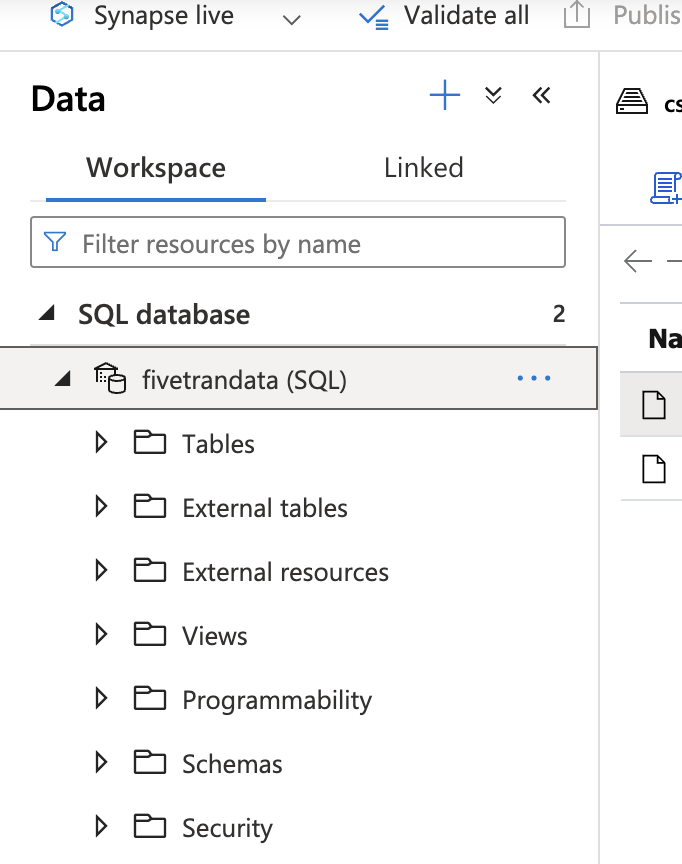Switch to the Workspace tab

tap(156, 168)
